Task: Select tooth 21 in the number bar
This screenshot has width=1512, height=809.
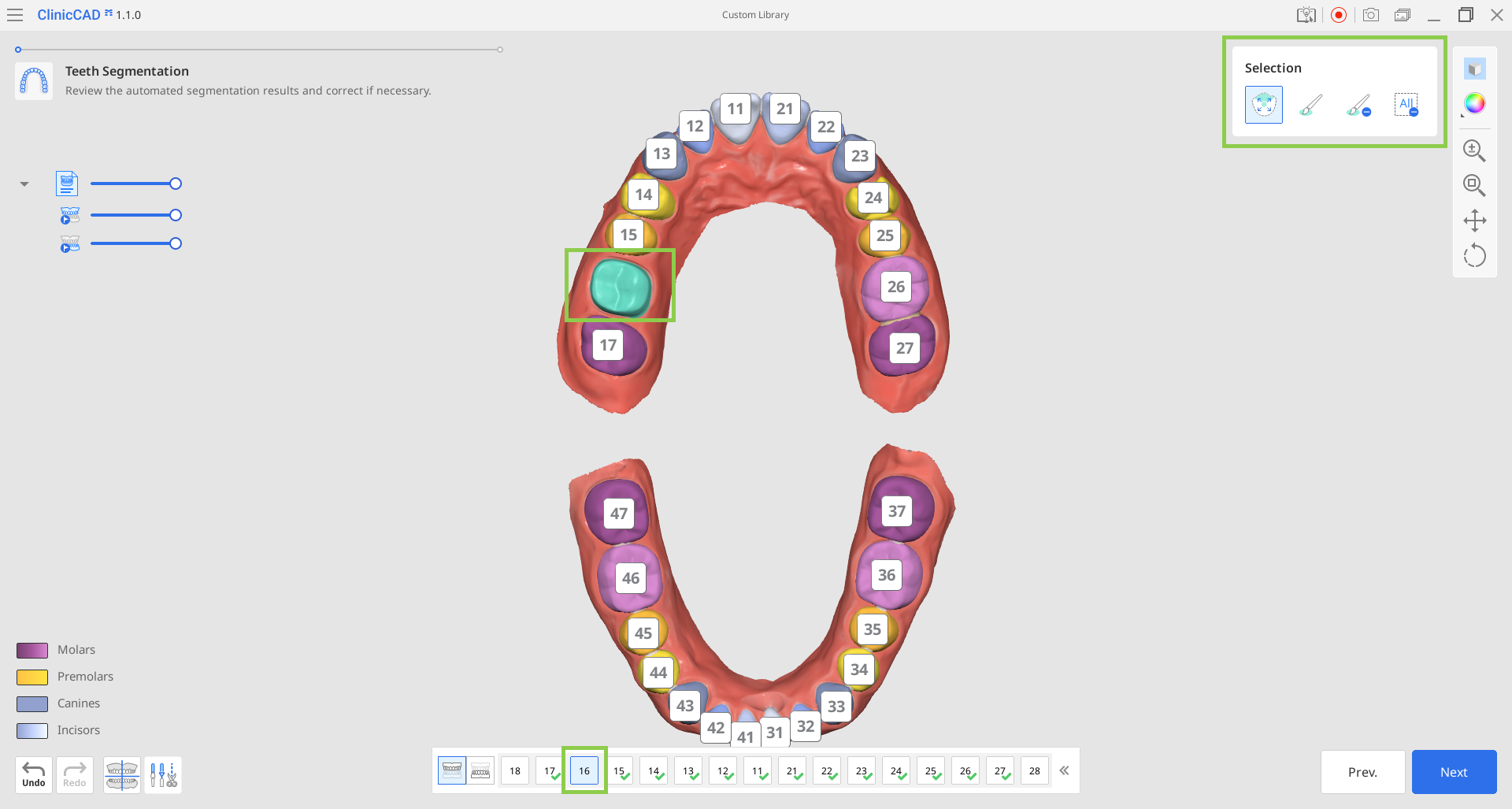Action: click(x=792, y=770)
